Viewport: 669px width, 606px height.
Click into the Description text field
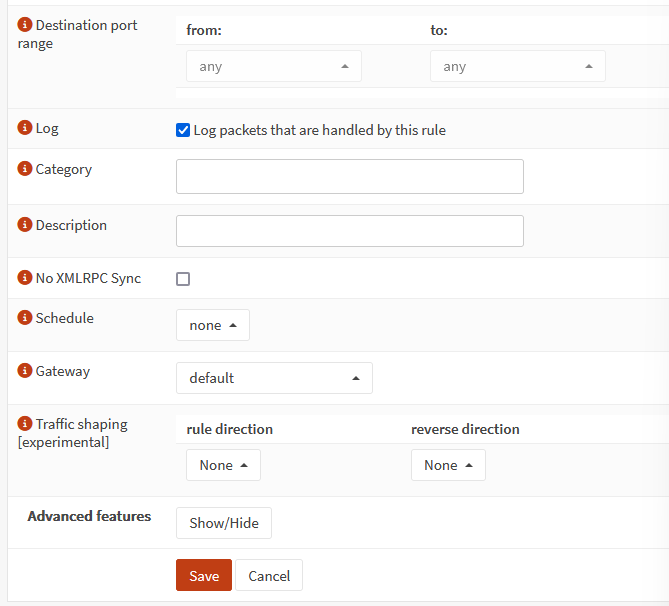[349, 231]
